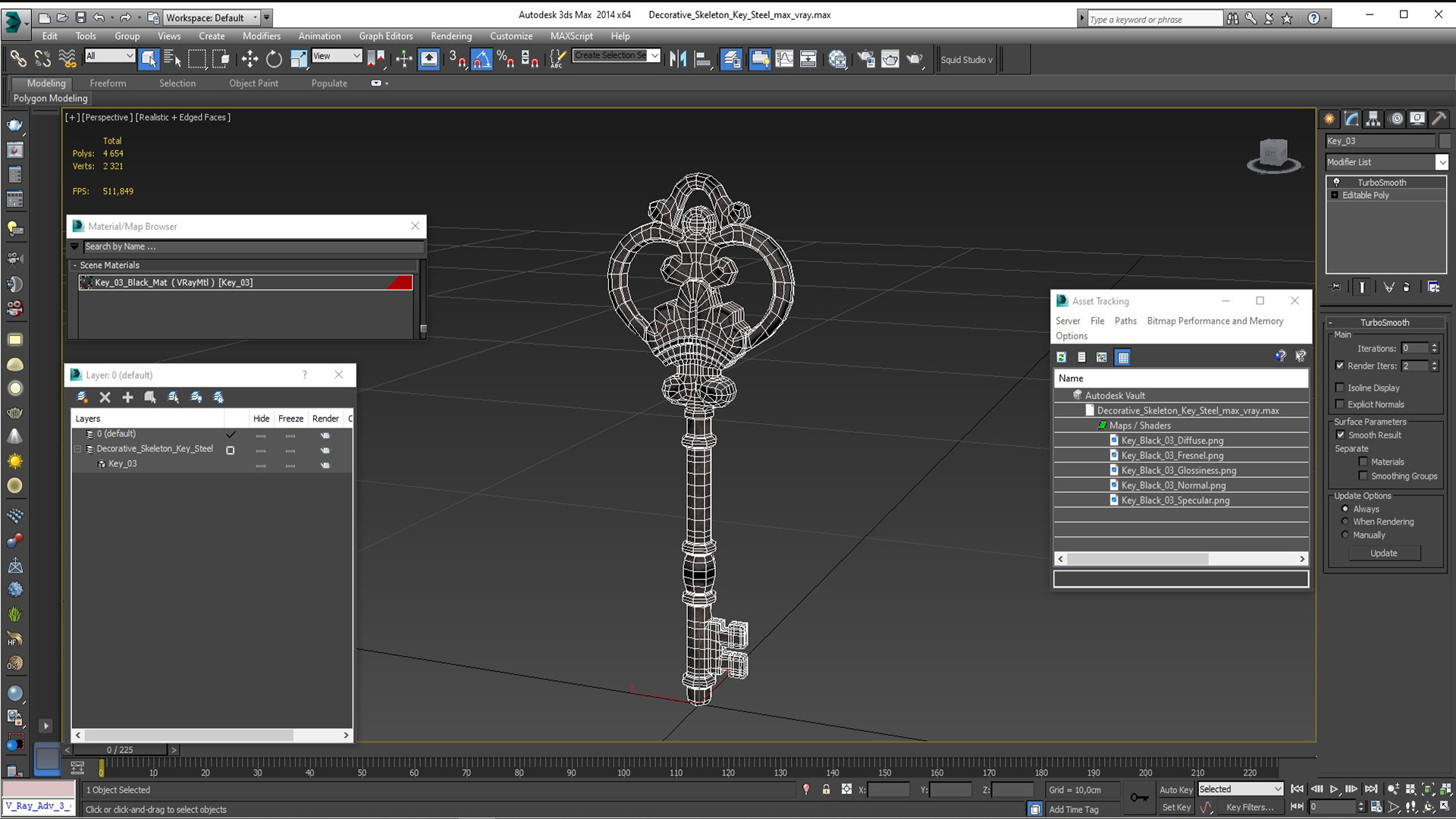
Task: Toggle the Smooth Result checkbox
Action: tap(1340, 435)
